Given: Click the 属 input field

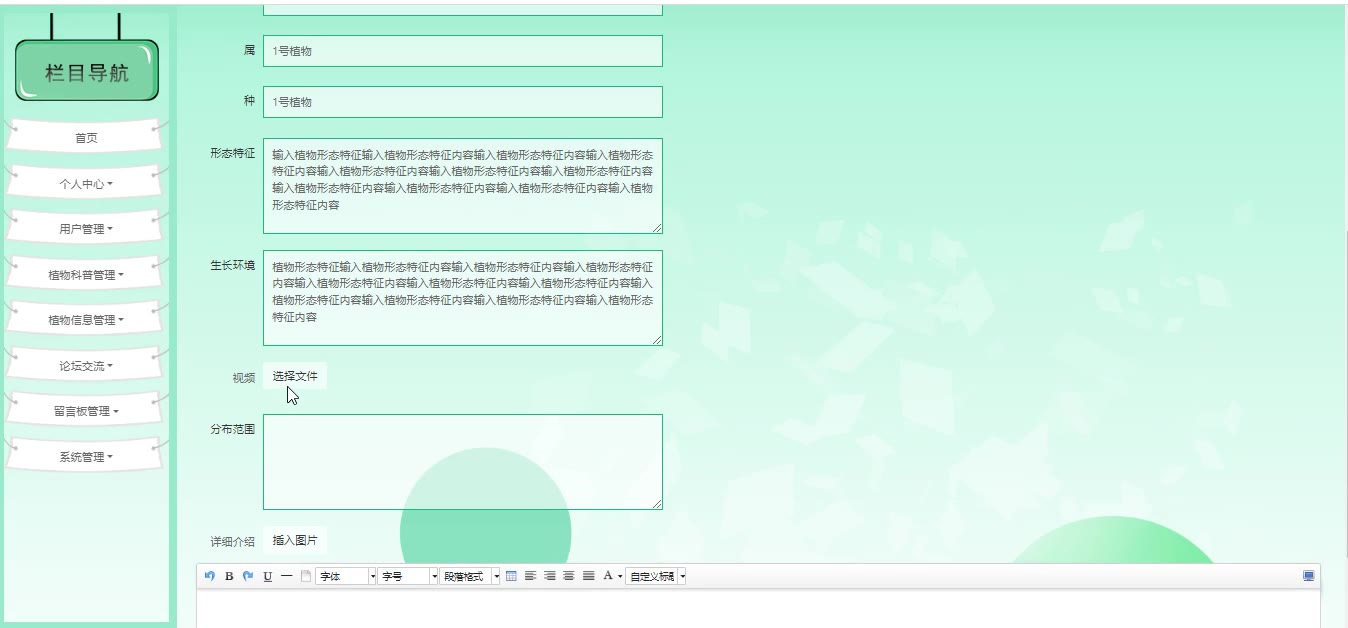Looking at the screenshot, I should [x=463, y=51].
